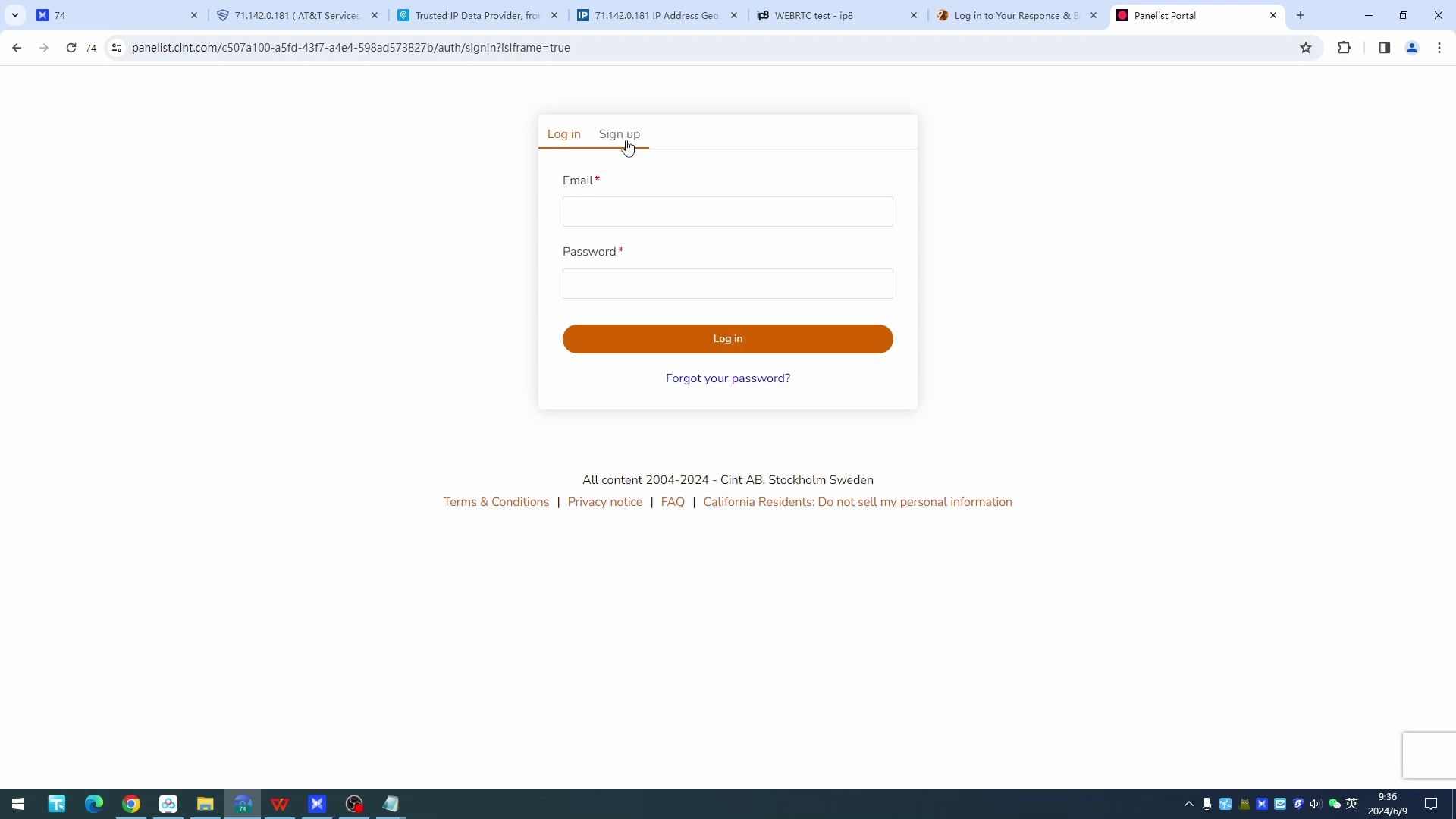Click the browser profile icon
Viewport: 1456px width, 819px height.
click(x=1411, y=47)
